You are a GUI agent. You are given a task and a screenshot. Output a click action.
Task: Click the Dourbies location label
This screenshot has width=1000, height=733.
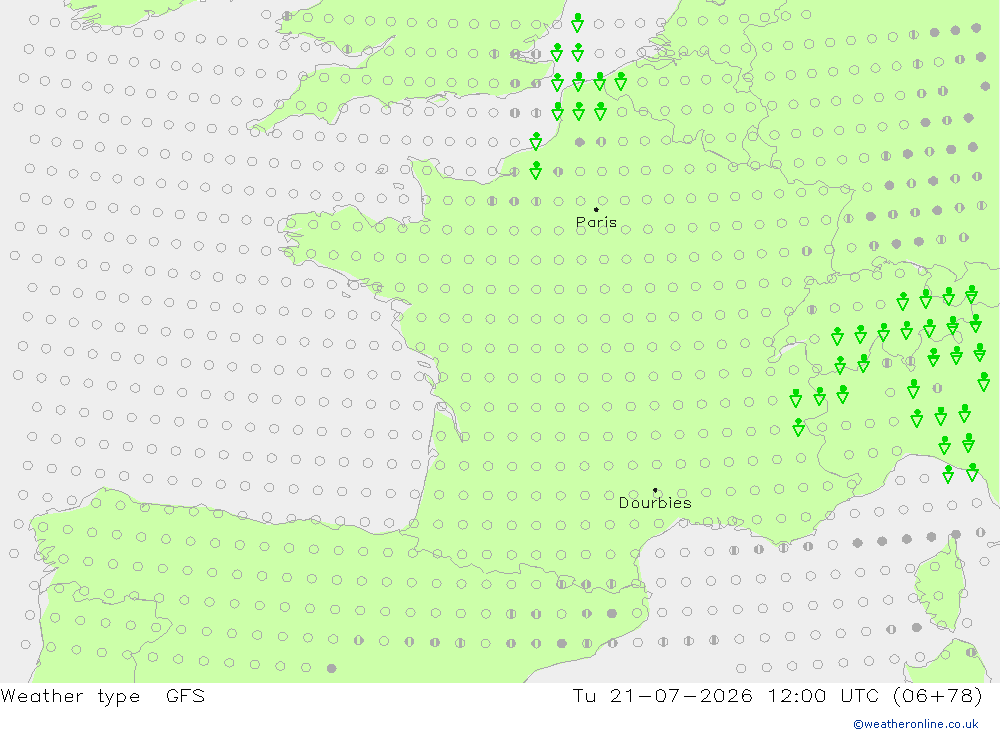point(655,503)
